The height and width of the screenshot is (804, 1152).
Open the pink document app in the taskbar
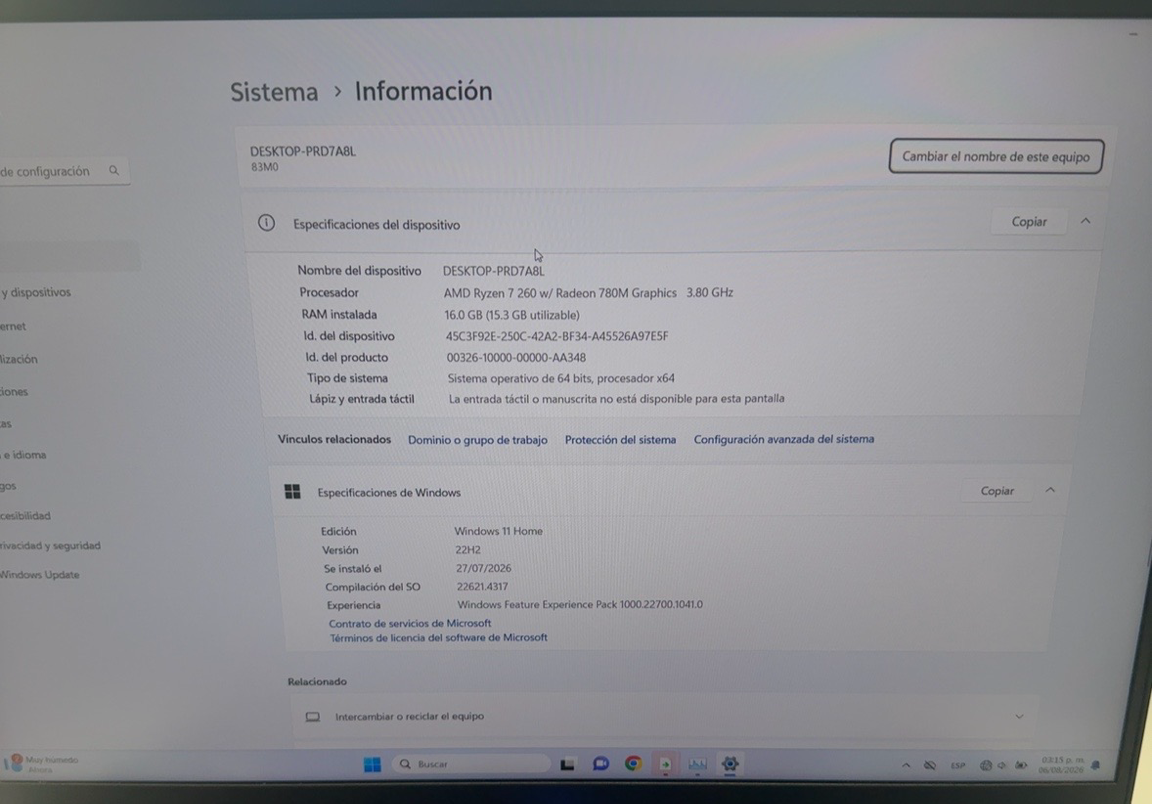pyautogui.click(x=665, y=764)
